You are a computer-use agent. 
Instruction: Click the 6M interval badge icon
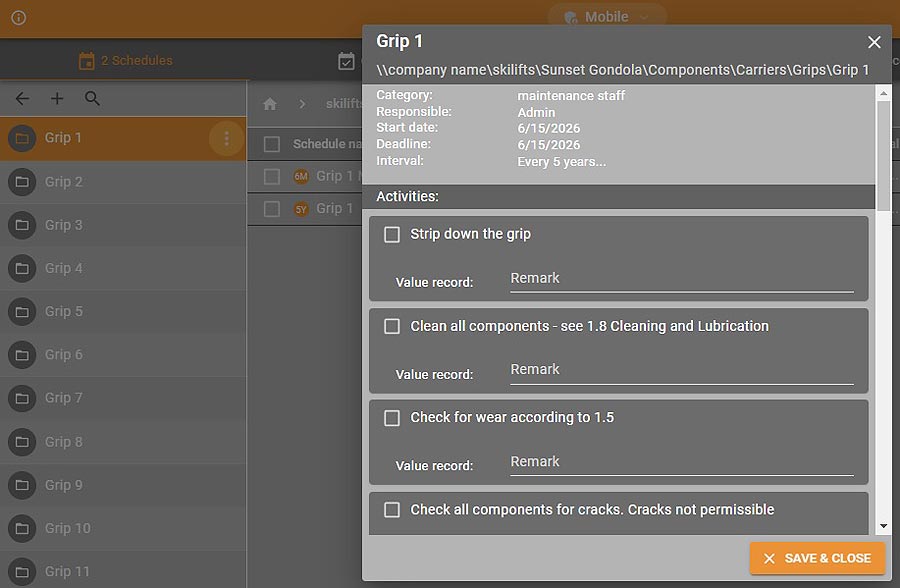[x=301, y=177]
